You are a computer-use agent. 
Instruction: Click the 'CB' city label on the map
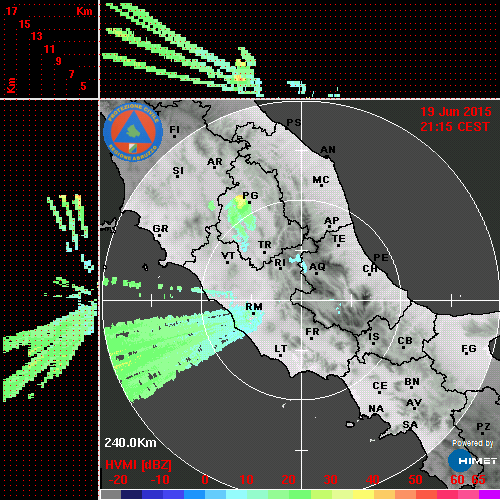(x=405, y=341)
